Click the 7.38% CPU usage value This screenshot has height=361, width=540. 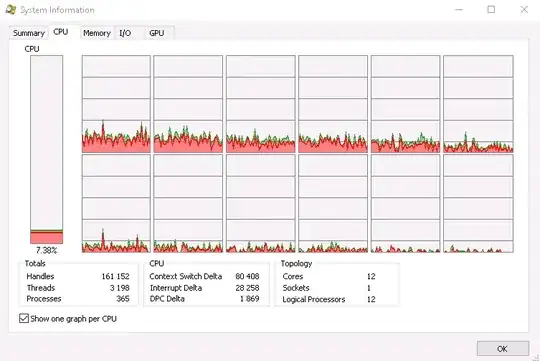(46, 250)
